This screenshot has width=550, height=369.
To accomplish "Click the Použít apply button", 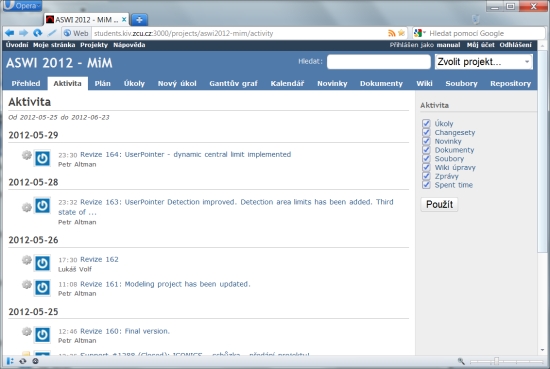I will tap(439, 204).
